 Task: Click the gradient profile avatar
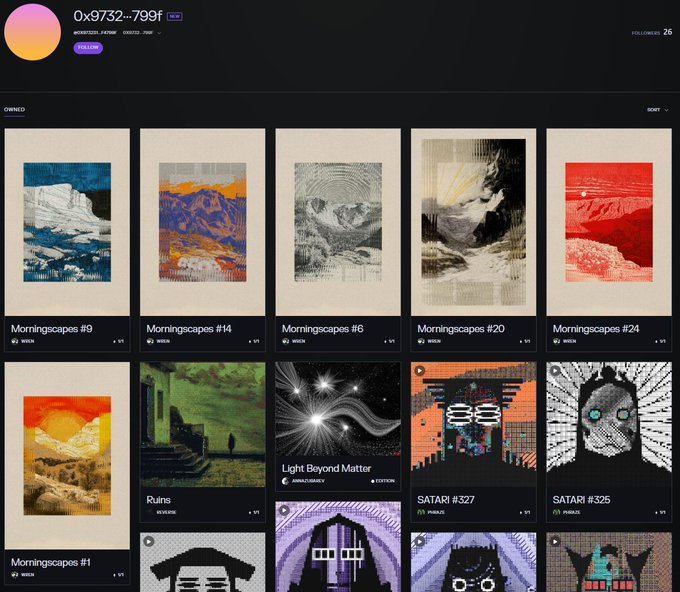tap(33, 32)
